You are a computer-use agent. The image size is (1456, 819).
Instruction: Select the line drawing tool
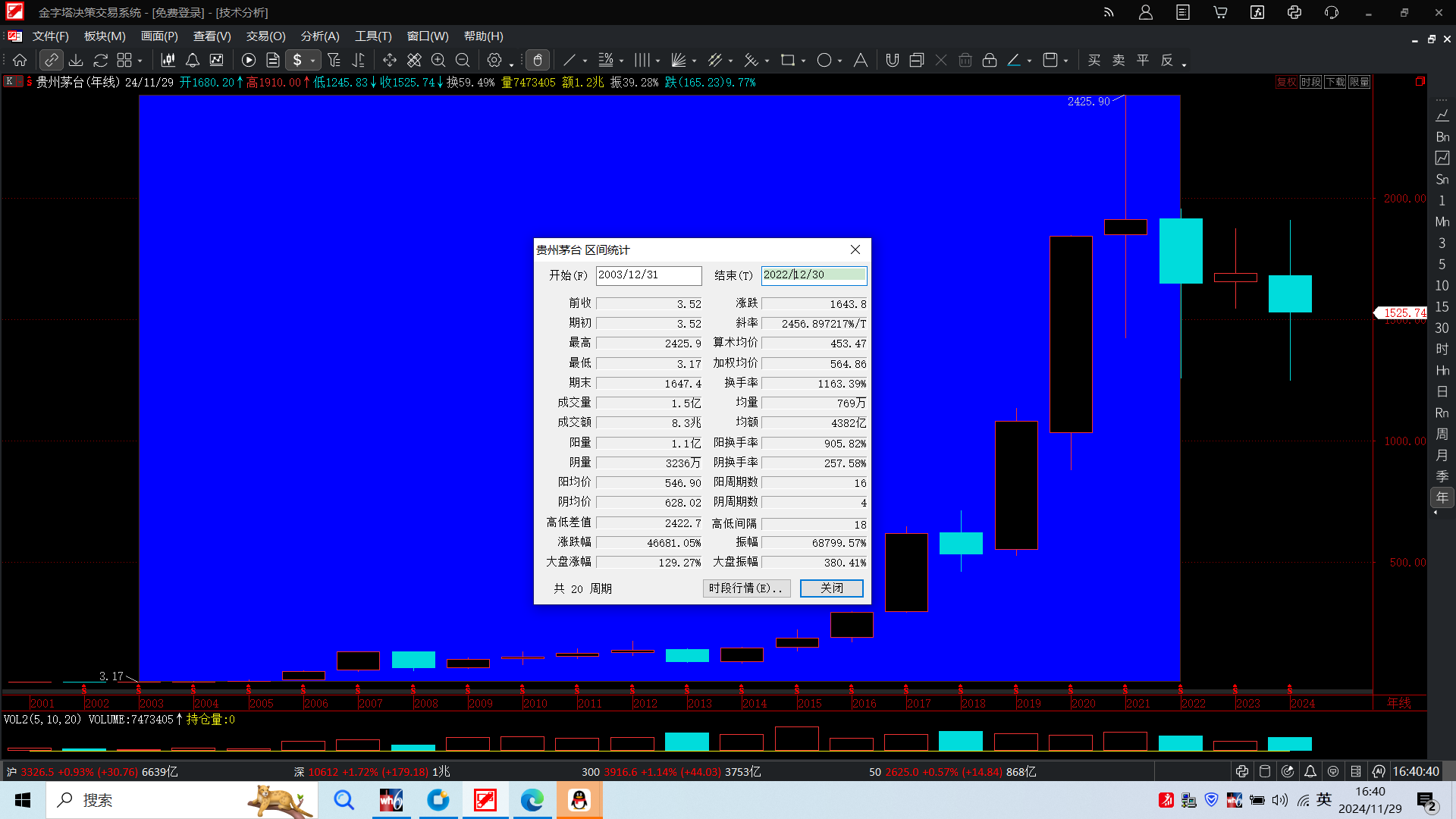click(x=570, y=60)
